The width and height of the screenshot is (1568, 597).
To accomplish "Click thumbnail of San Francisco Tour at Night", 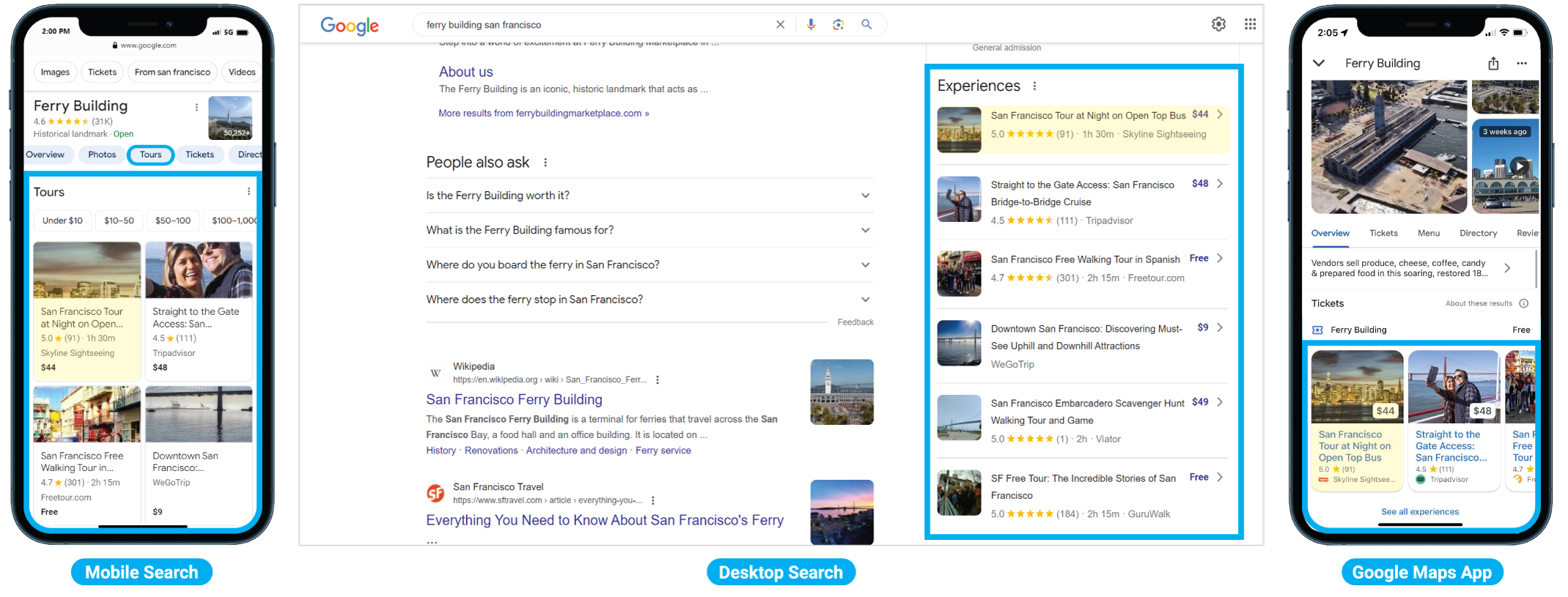I will tap(959, 130).
